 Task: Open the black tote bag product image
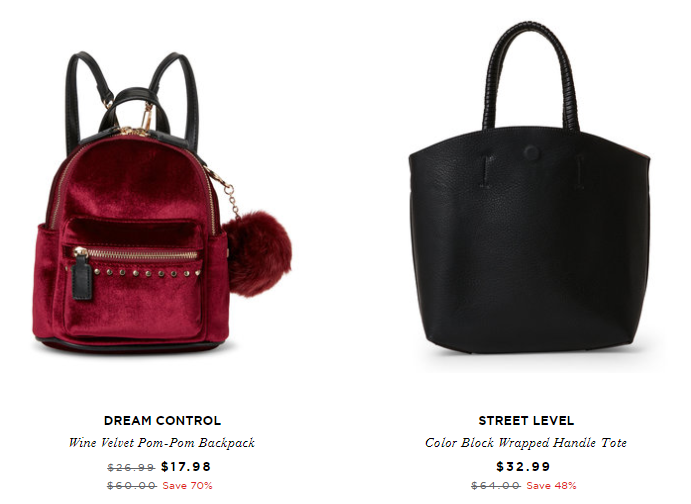point(529,187)
